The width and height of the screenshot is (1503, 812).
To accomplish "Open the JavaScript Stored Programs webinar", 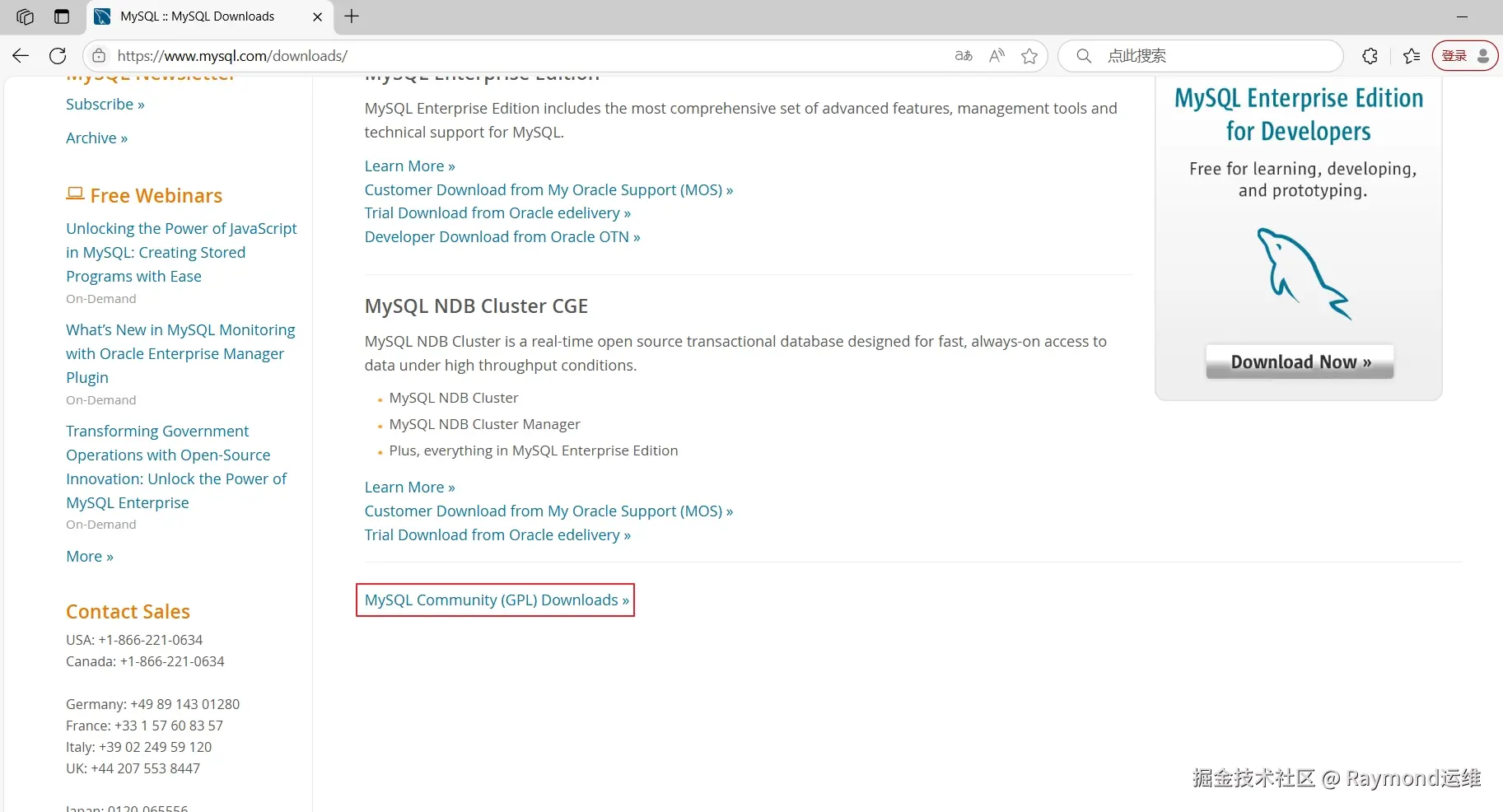I will click(181, 252).
